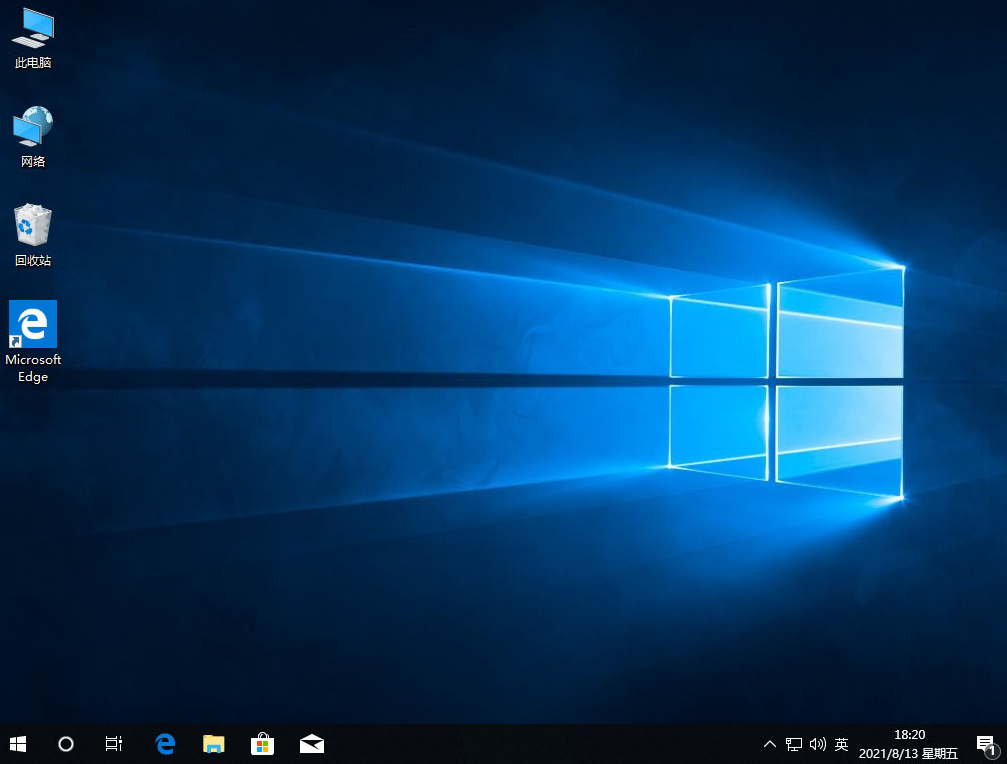Open the network status flyout icon
1007x764 pixels.
(x=793, y=744)
